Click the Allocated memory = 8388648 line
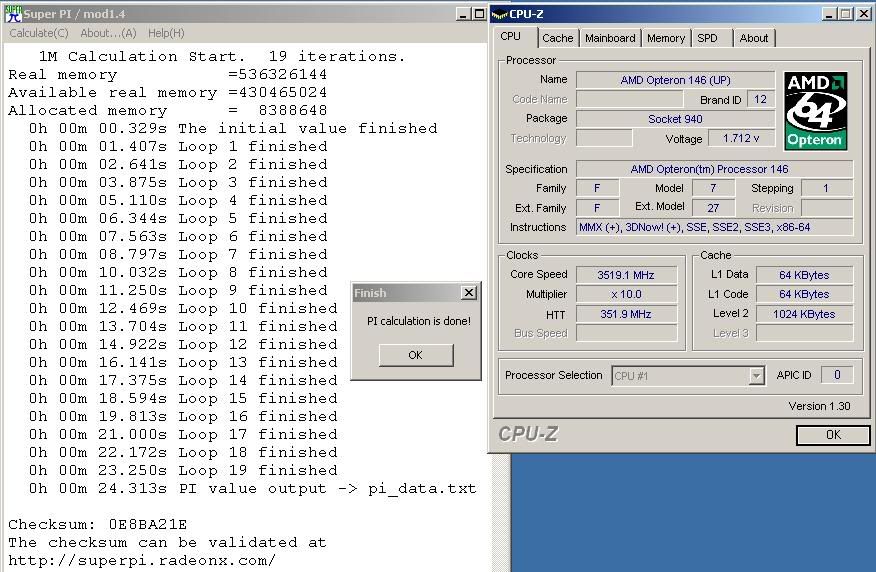 pos(168,111)
